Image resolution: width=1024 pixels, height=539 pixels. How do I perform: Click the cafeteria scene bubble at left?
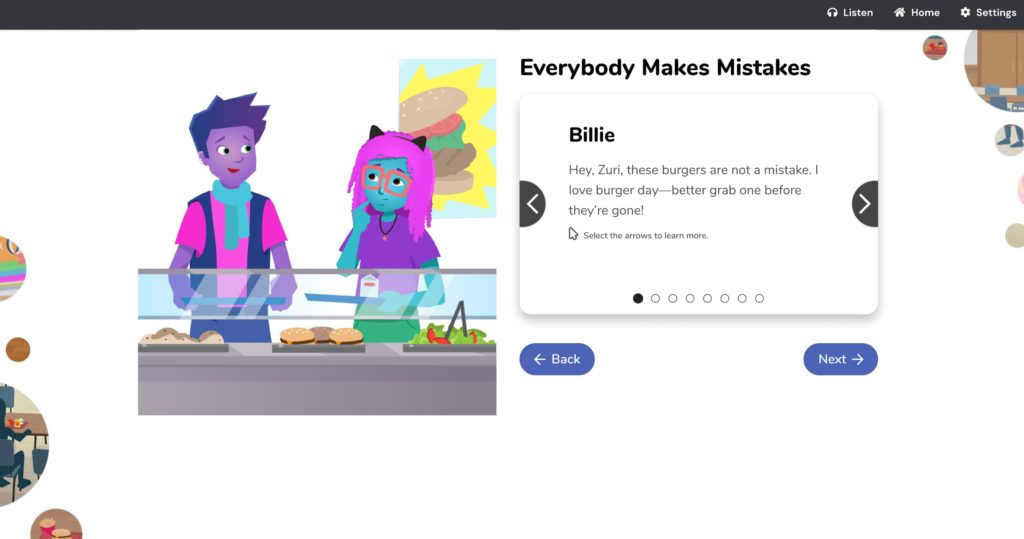pos(23,445)
